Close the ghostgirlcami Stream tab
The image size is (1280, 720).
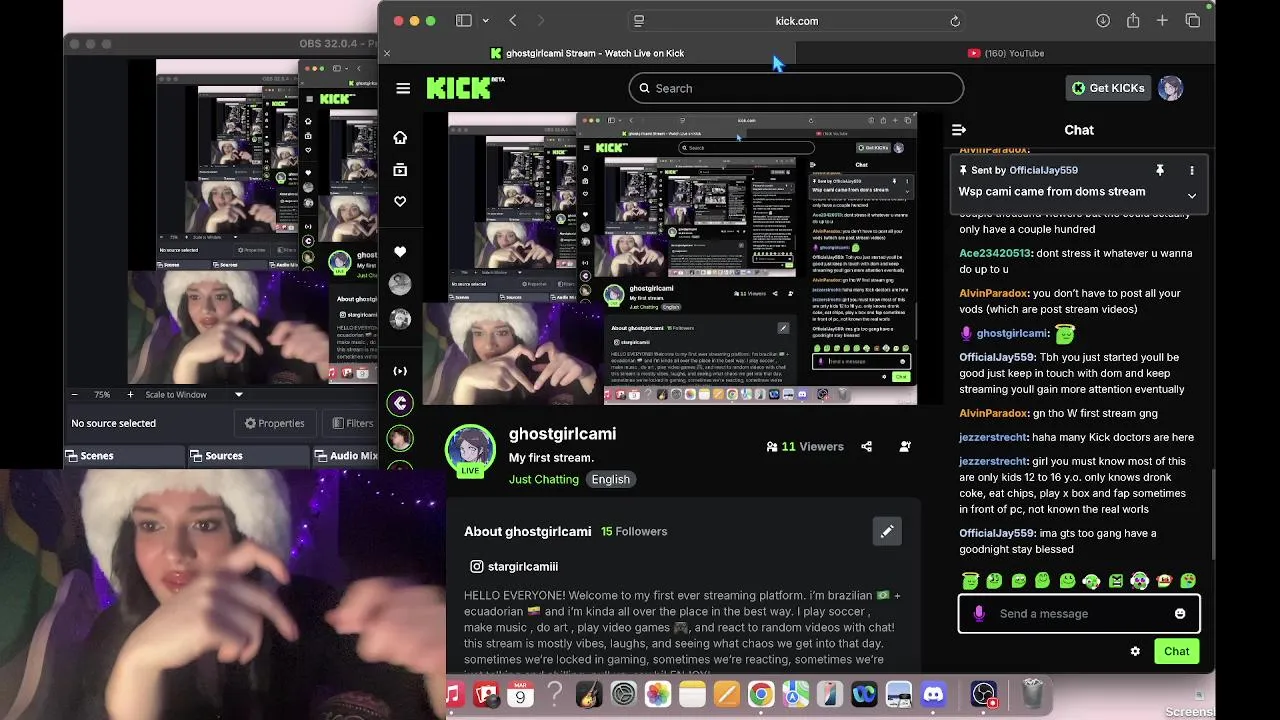coord(387,53)
